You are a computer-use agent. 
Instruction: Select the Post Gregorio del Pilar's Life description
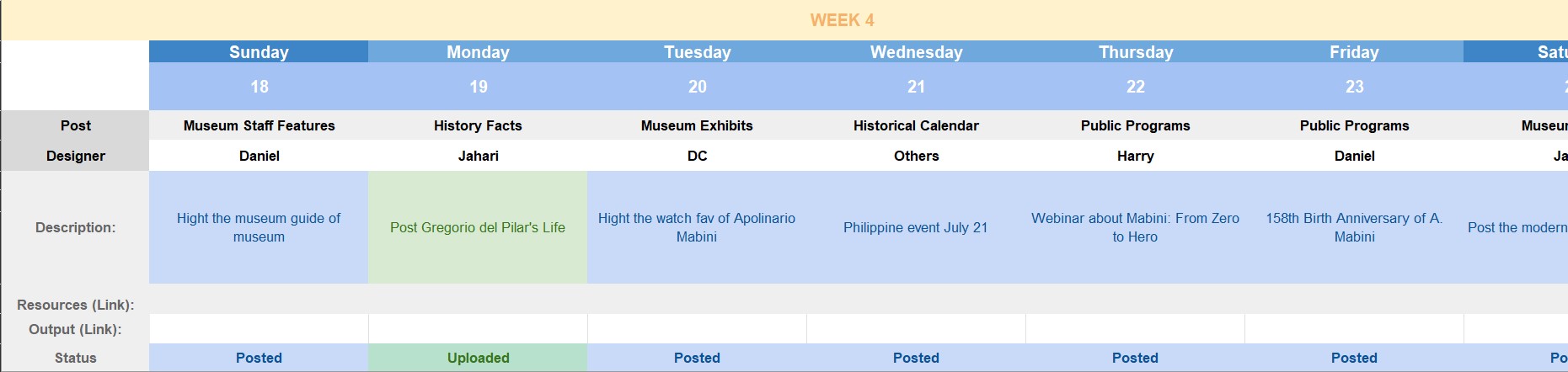[x=478, y=227]
